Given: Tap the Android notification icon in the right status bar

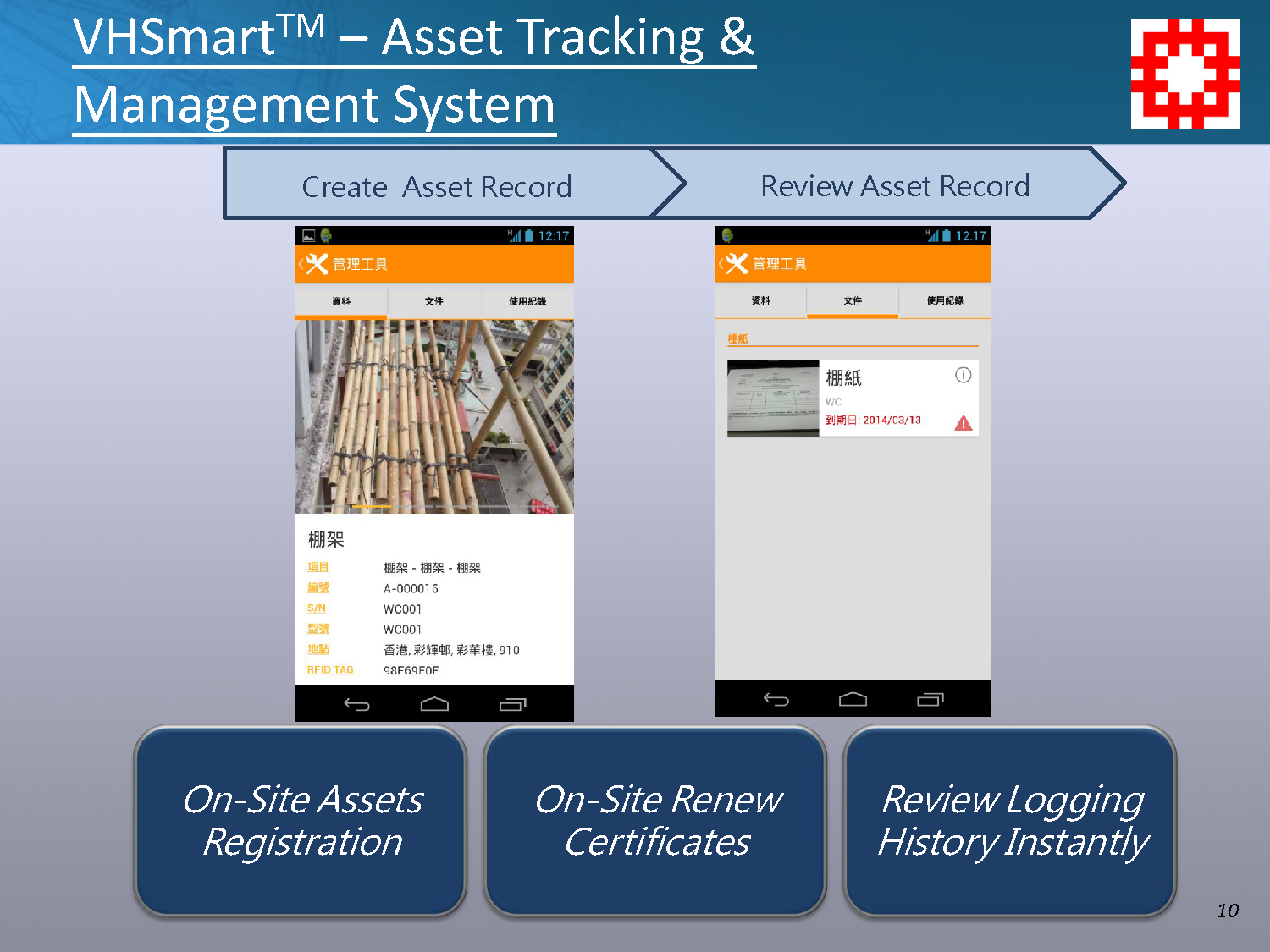Looking at the screenshot, I should pyautogui.click(x=727, y=236).
